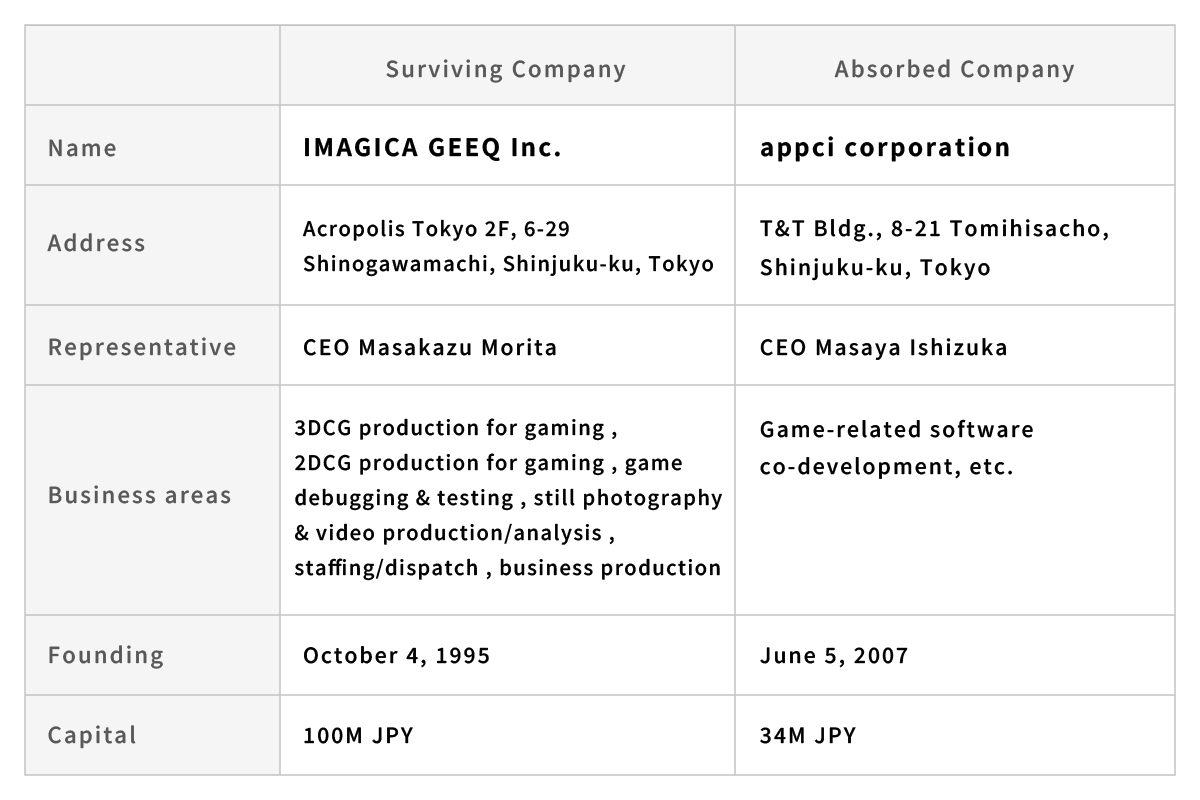Image resolution: width=1200 pixels, height=800 pixels.
Task: Select the June 5, 2007 founding date
Action: [834, 656]
